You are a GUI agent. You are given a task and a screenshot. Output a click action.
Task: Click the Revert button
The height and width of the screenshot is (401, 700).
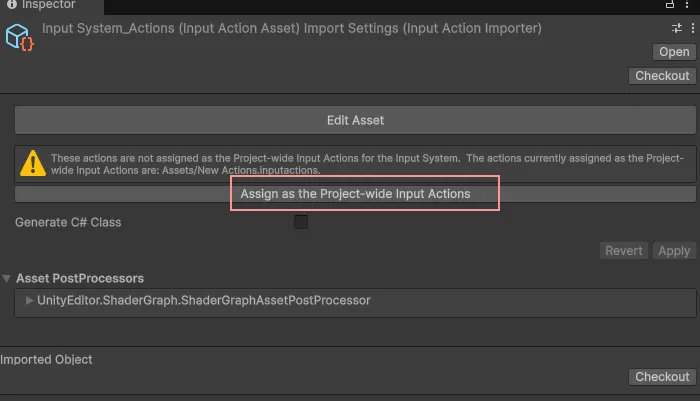[x=624, y=251]
